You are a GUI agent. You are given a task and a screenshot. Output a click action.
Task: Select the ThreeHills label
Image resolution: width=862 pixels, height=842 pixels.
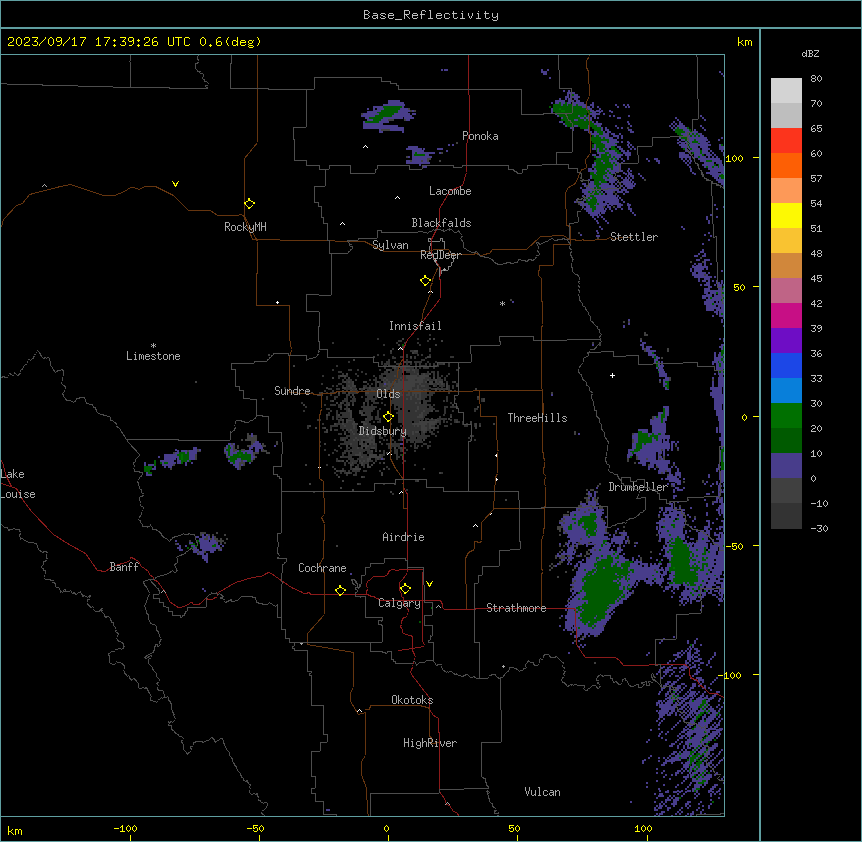(537, 418)
